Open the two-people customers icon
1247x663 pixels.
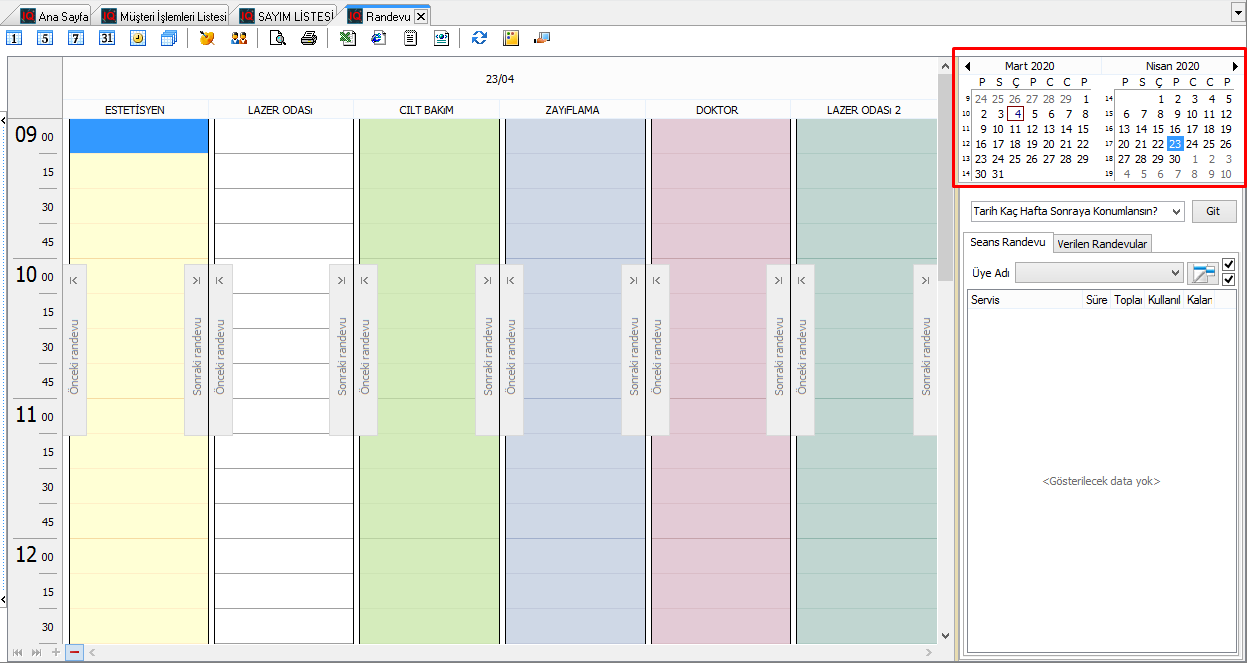tap(239, 39)
